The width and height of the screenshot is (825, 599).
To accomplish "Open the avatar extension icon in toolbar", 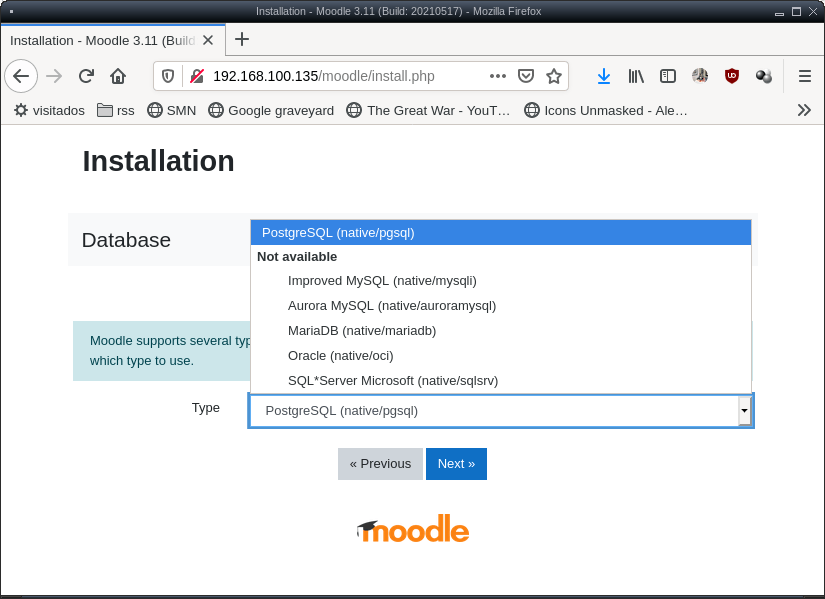I will (x=700, y=76).
